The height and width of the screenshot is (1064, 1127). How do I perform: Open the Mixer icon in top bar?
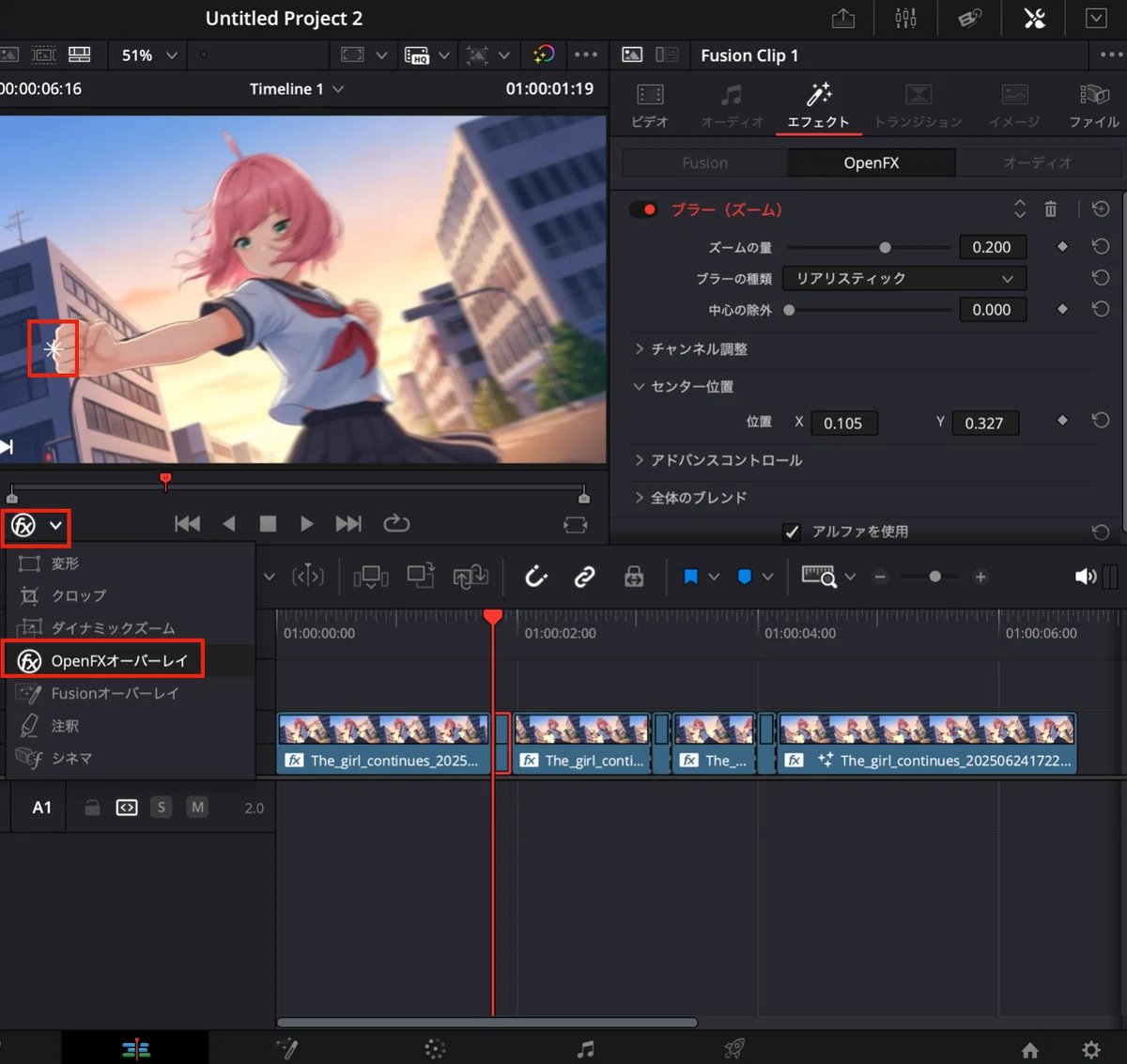(x=905, y=19)
